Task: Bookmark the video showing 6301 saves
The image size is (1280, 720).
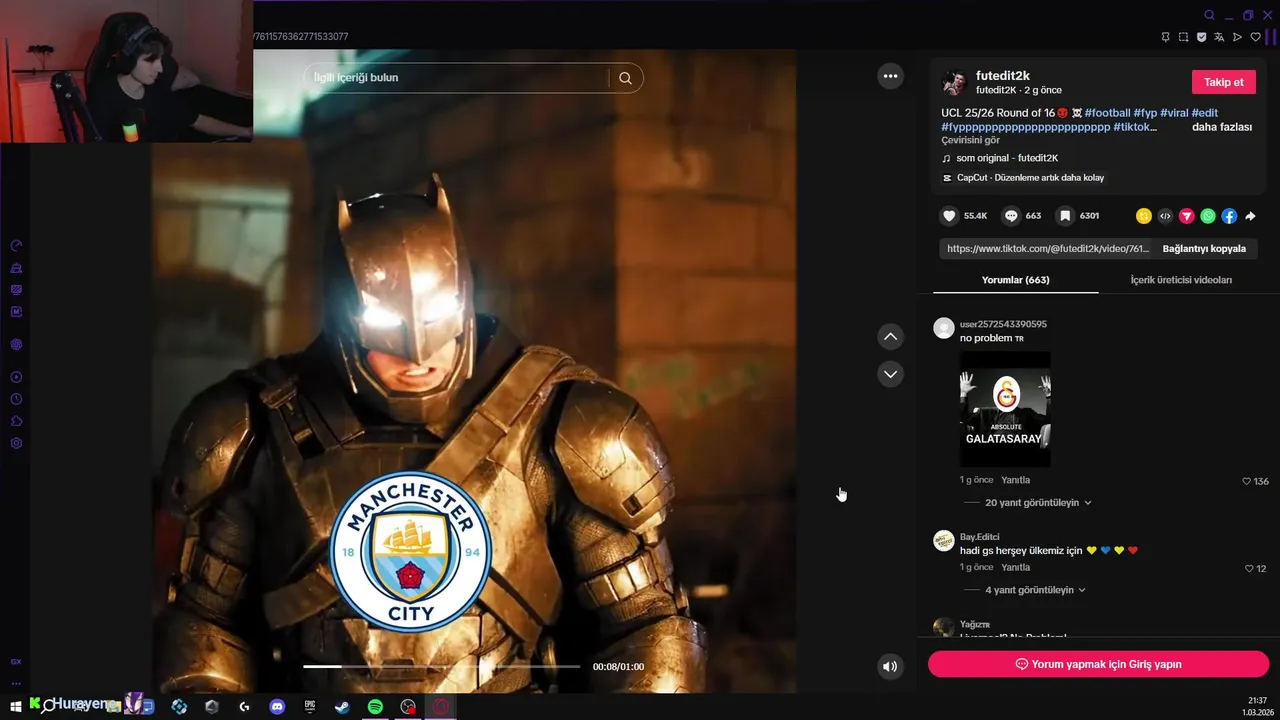Action: tap(1066, 216)
